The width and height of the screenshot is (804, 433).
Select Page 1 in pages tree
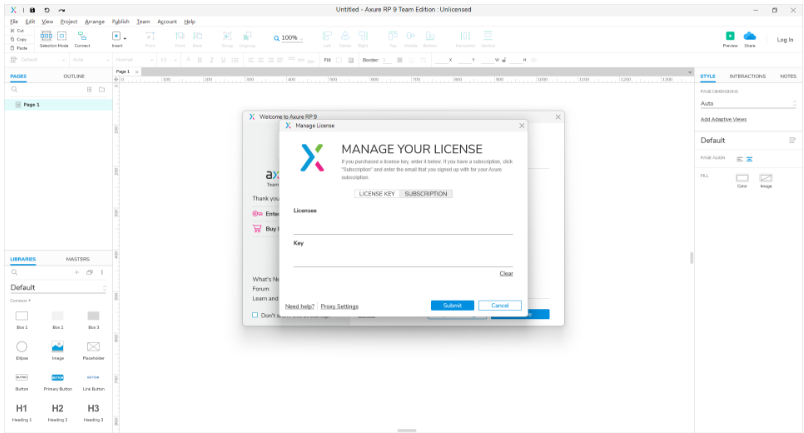(x=58, y=105)
